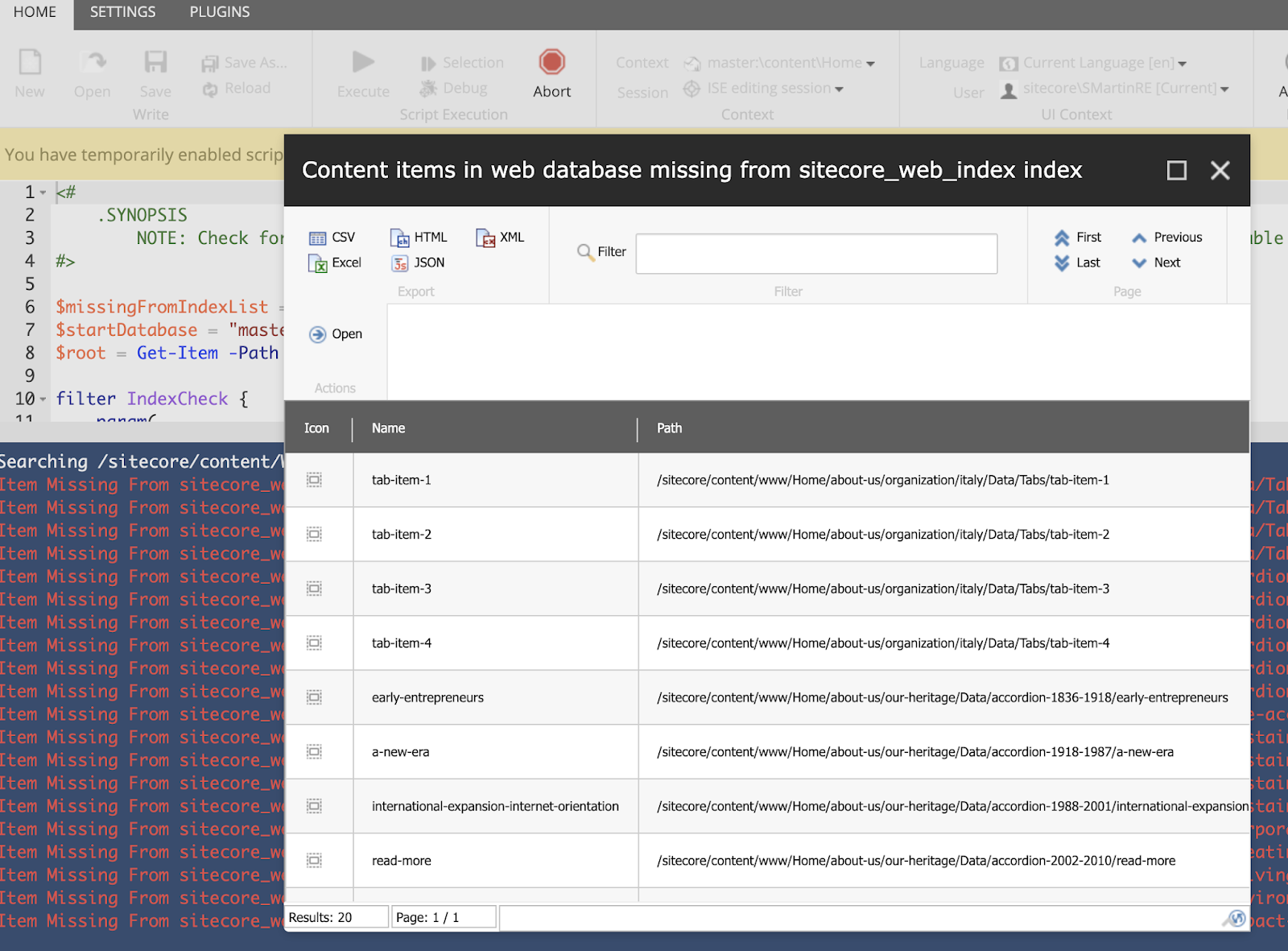Click the Filter magnifier icon
Image resolution: width=1288 pixels, height=951 pixels.
[x=585, y=252]
